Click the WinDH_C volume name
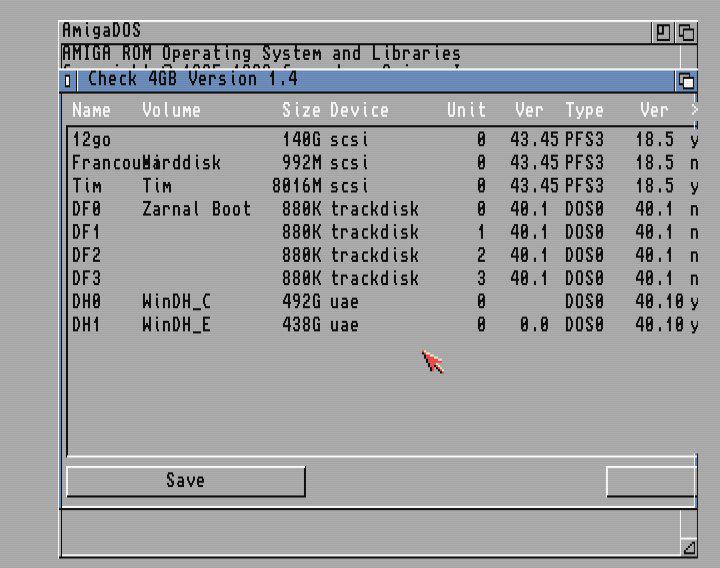The image size is (720, 568). point(176,302)
